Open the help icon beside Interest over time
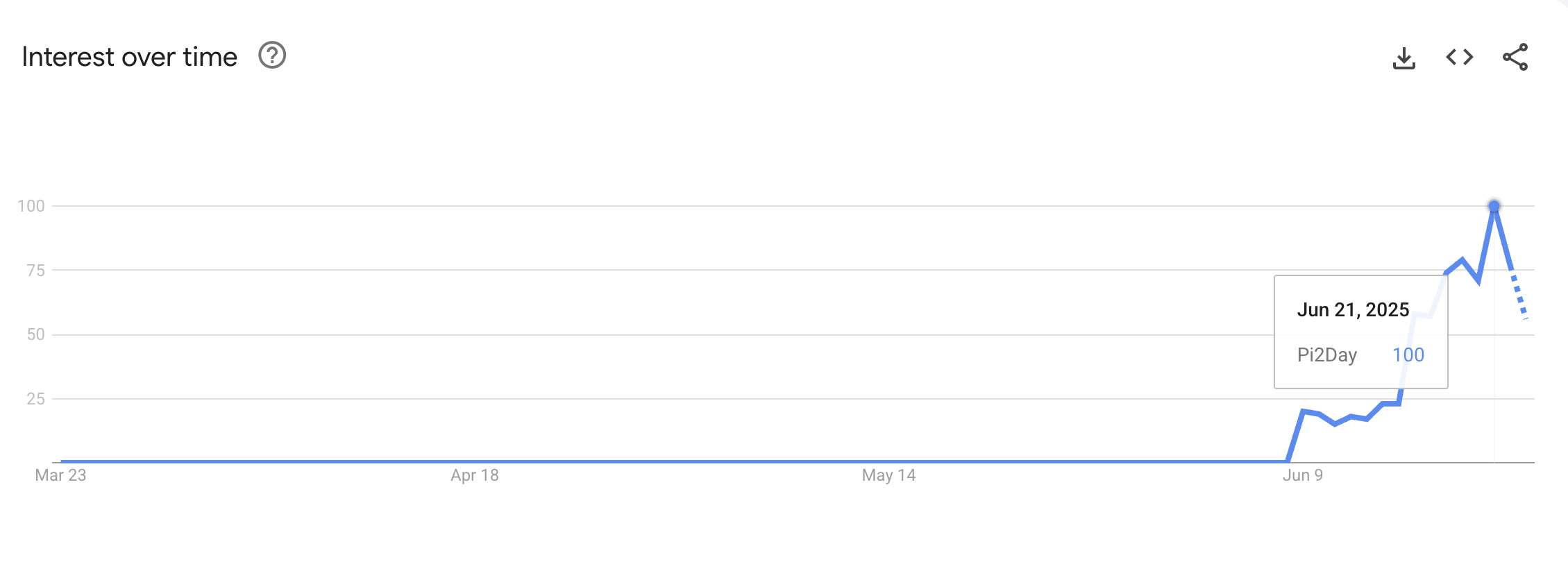Image resolution: width=1568 pixels, height=564 pixels. click(272, 55)
